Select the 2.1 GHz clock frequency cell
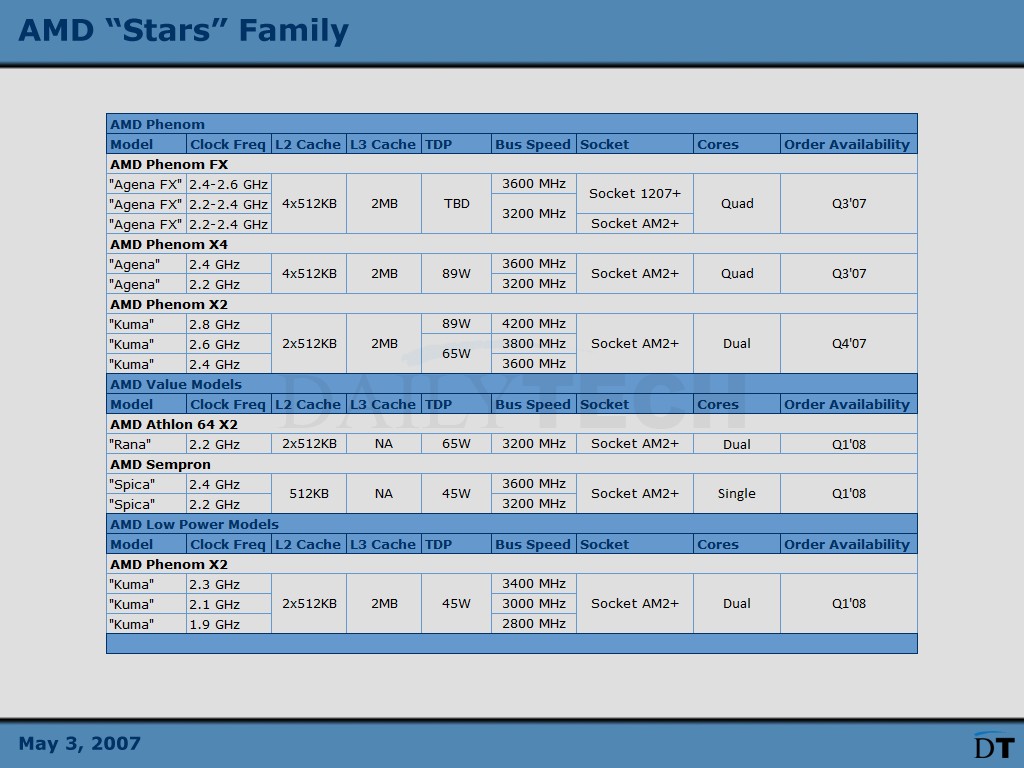The width and height of the screenshot is (1024, 768). (x=228, y=604)
